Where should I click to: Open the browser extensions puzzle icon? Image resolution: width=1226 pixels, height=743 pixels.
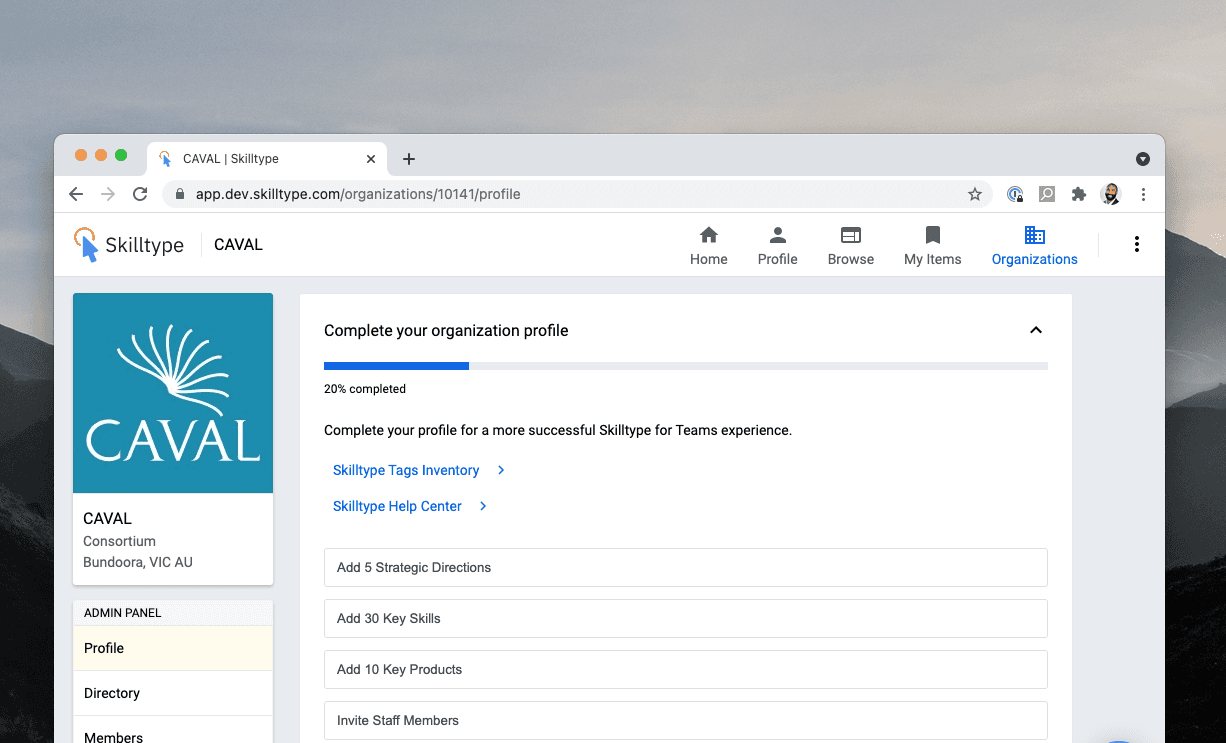1078,194
